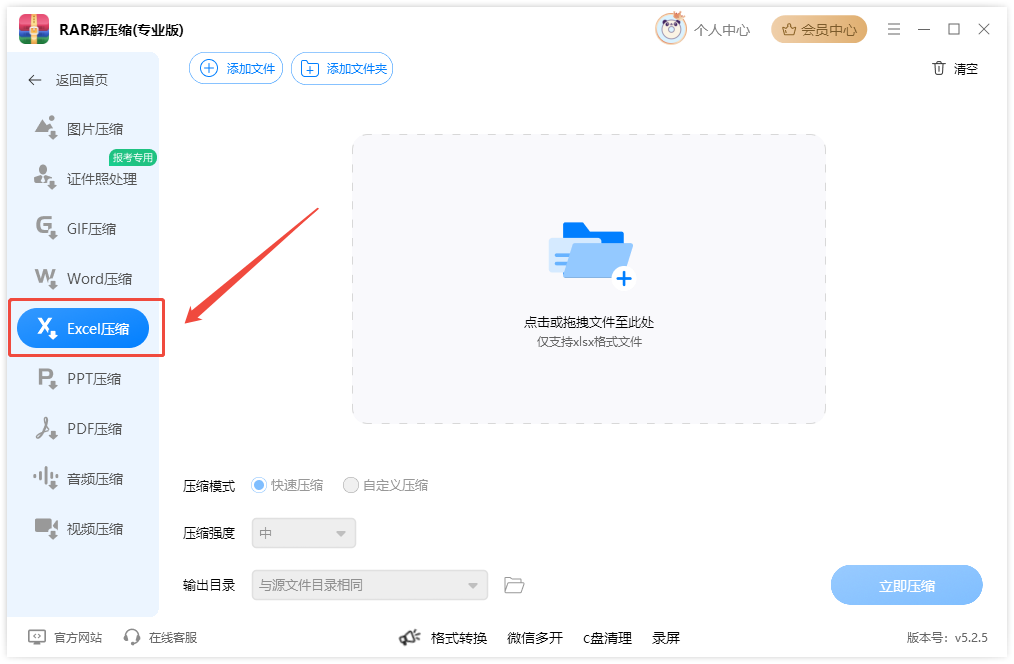Viewport: 1014px width, 664px height.
Task: Click the 视频压缩 camera icon
Action: (x=46, y=528)
